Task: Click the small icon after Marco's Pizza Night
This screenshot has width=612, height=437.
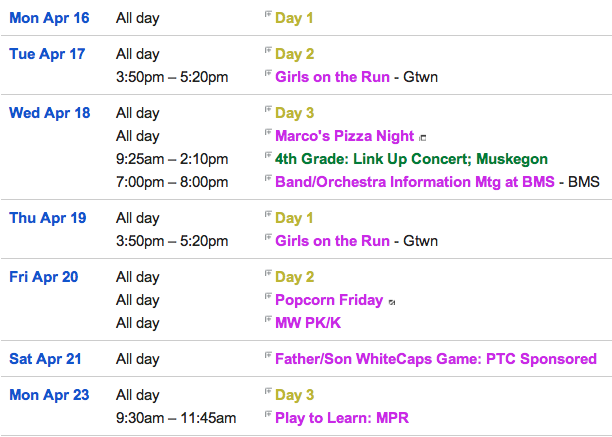Action: [422, 138]
